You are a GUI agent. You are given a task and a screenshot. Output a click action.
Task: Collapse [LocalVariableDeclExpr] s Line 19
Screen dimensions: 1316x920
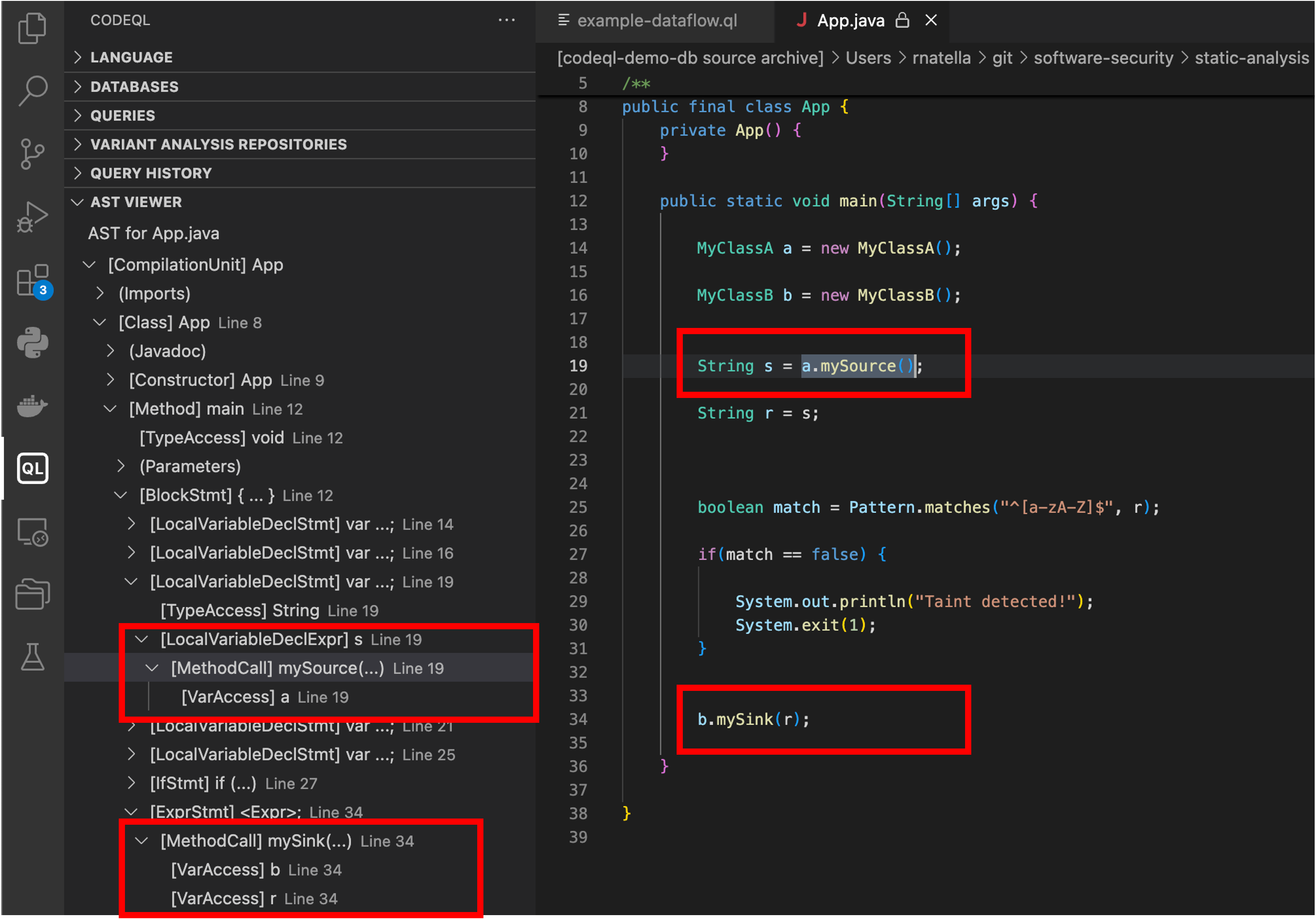coord(142,639)
